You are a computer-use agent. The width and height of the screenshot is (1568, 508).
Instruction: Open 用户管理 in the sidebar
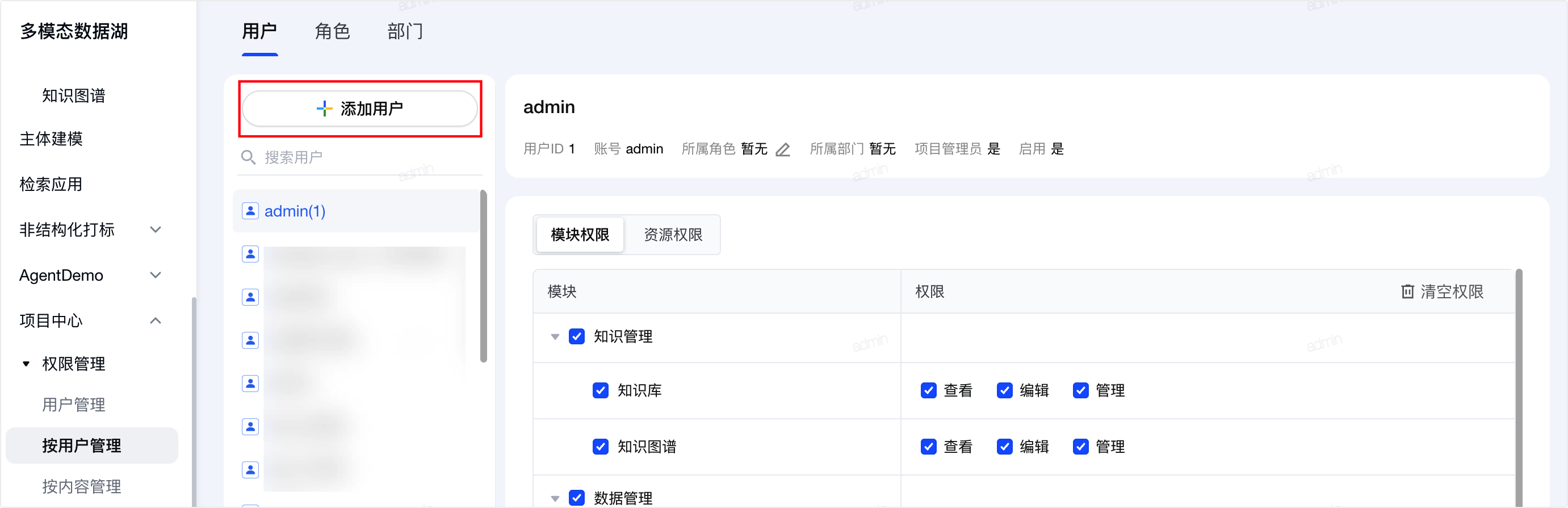click(x=74, y=405)
